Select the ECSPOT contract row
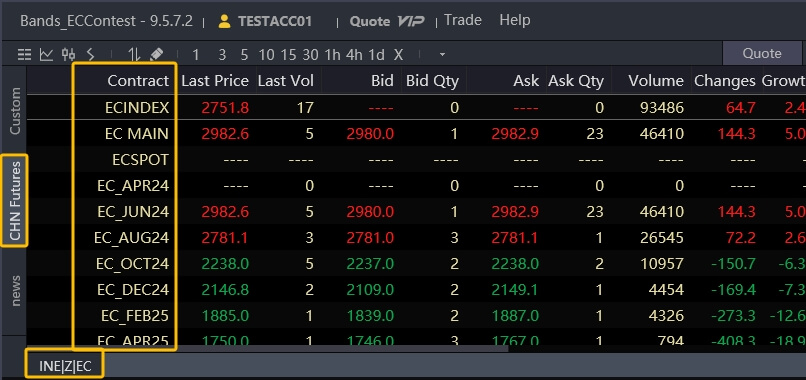Viewport: 806px width, 380px height. [x=416, y=160]
